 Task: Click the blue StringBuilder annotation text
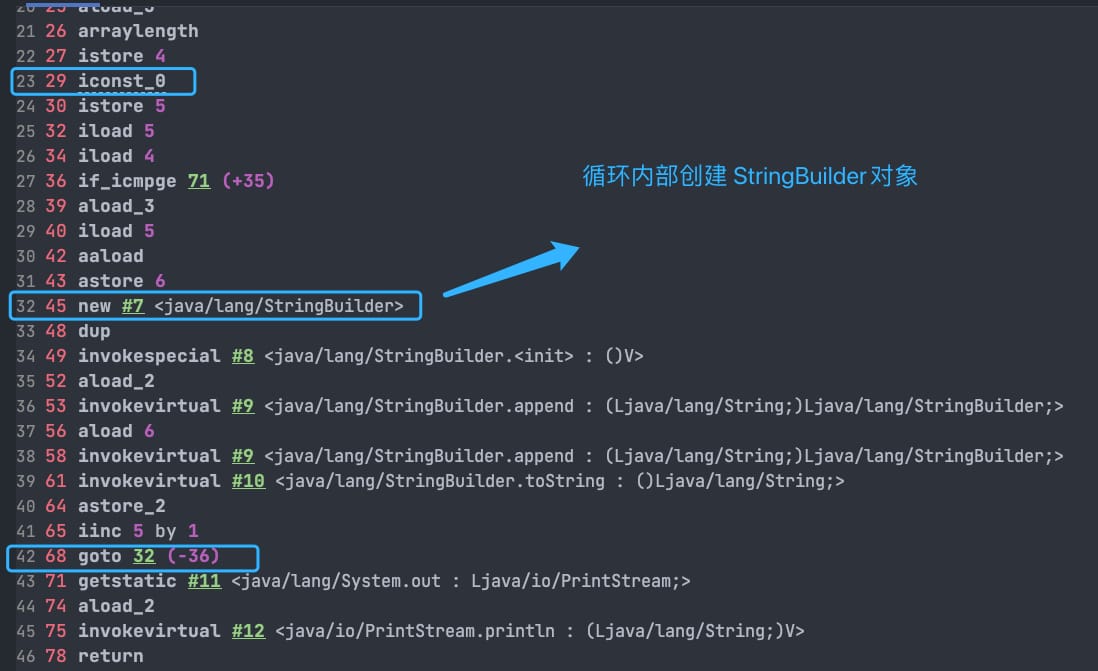coord(749,176)
